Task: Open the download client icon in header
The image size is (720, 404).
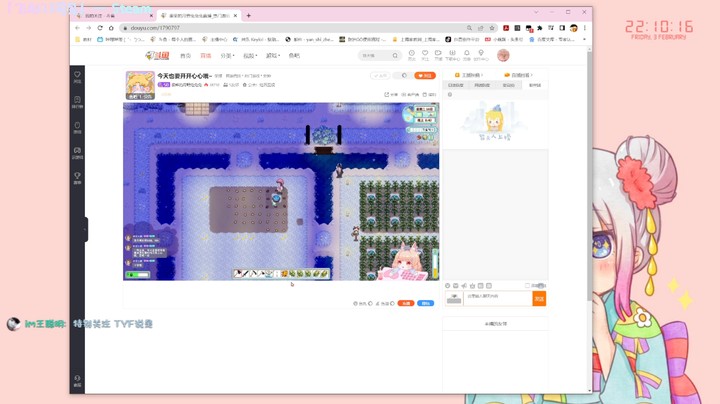Action: pos(452,55)
